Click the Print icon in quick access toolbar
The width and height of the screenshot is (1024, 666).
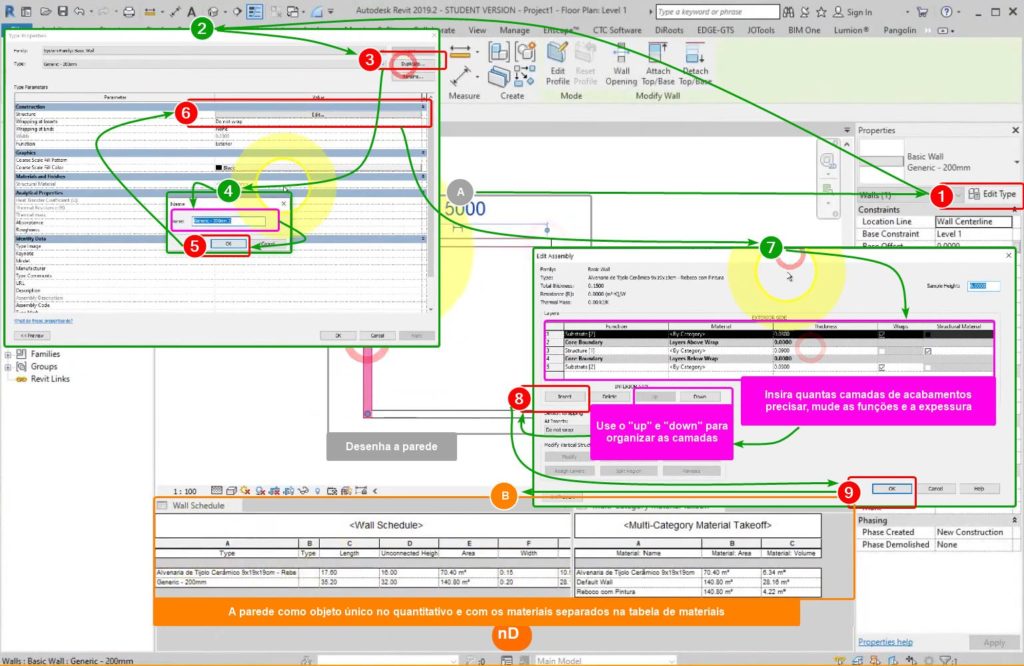(x=128, y=12)
